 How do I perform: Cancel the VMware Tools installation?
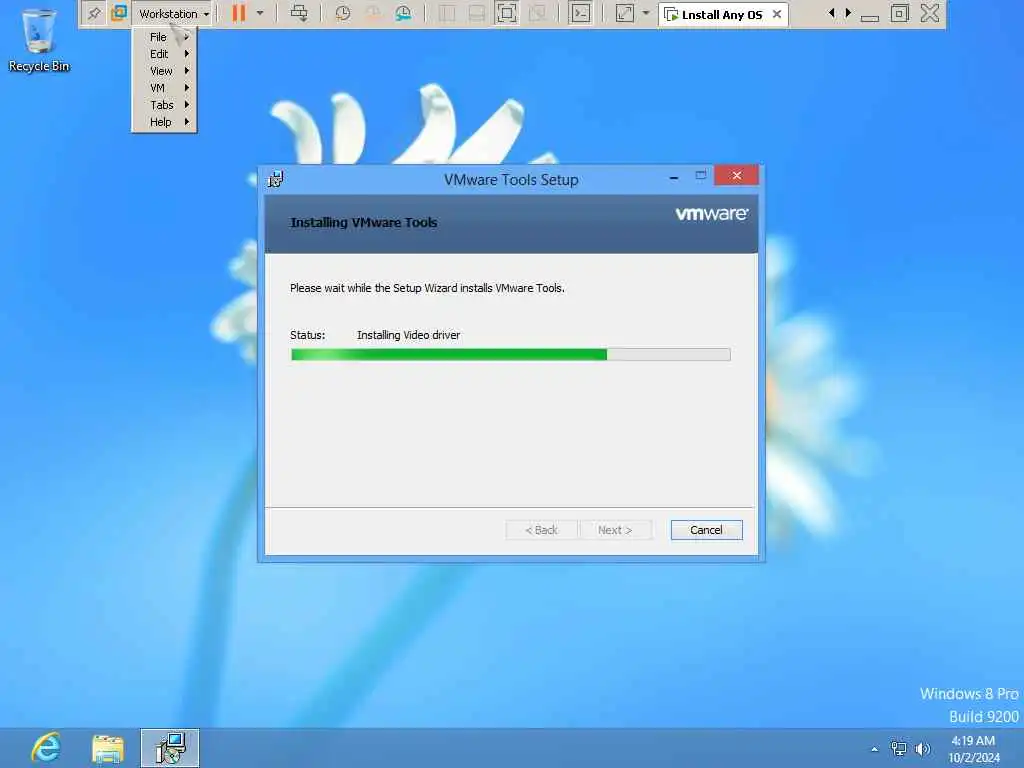coord(707,530)
